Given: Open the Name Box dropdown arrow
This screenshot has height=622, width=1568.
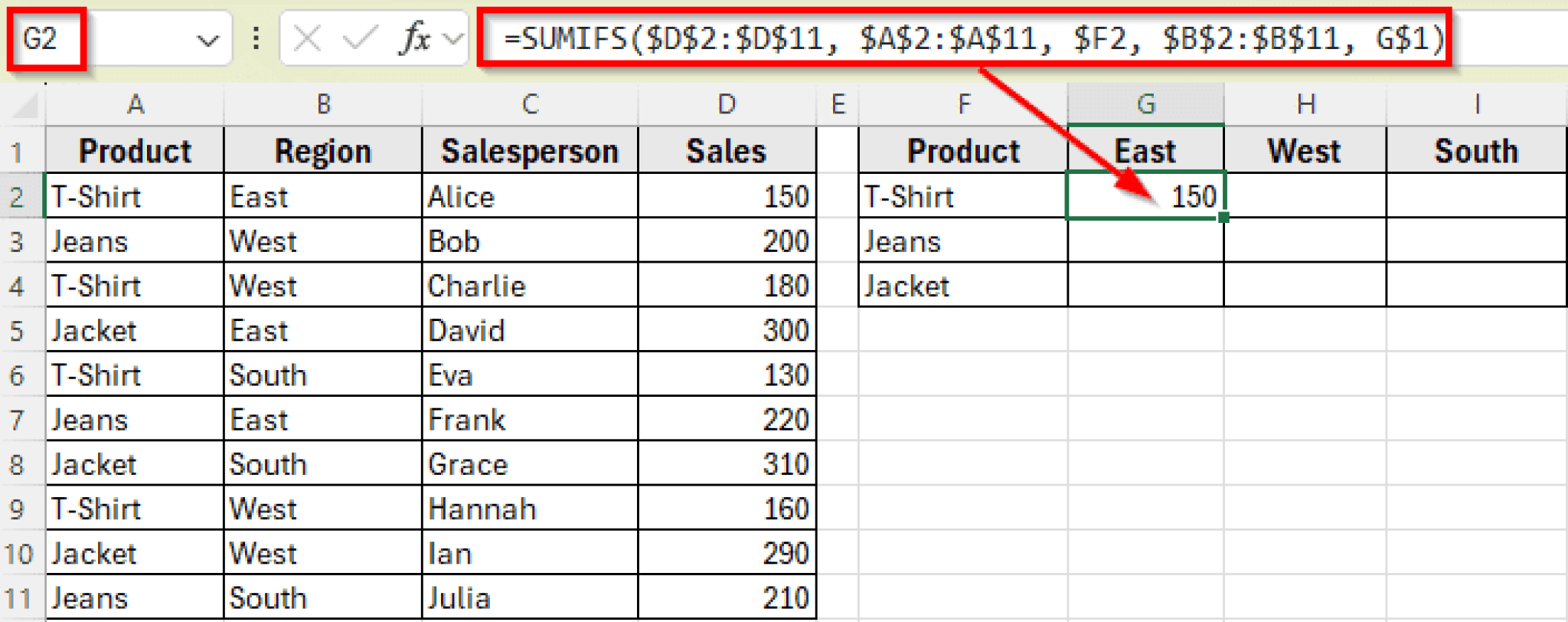Looking at the screenshot, I should 207,40.
